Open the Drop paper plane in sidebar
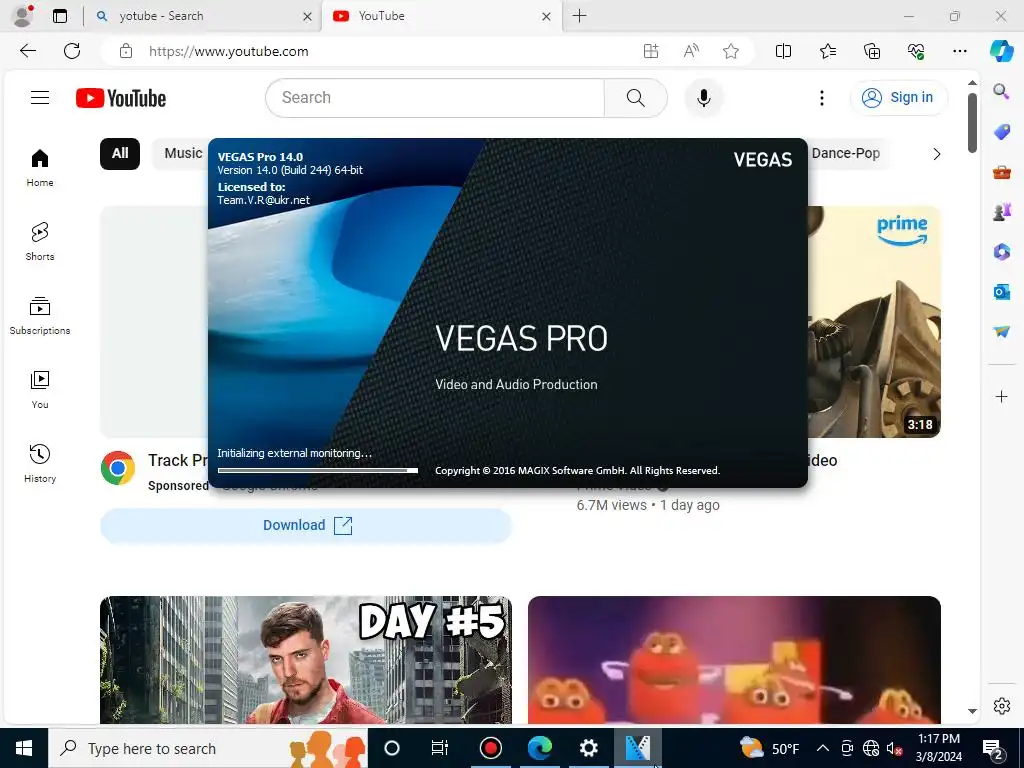Image resolution: width=1024 pixels, height=768 pixels. pyautogui.click(x=1001, y=332)
